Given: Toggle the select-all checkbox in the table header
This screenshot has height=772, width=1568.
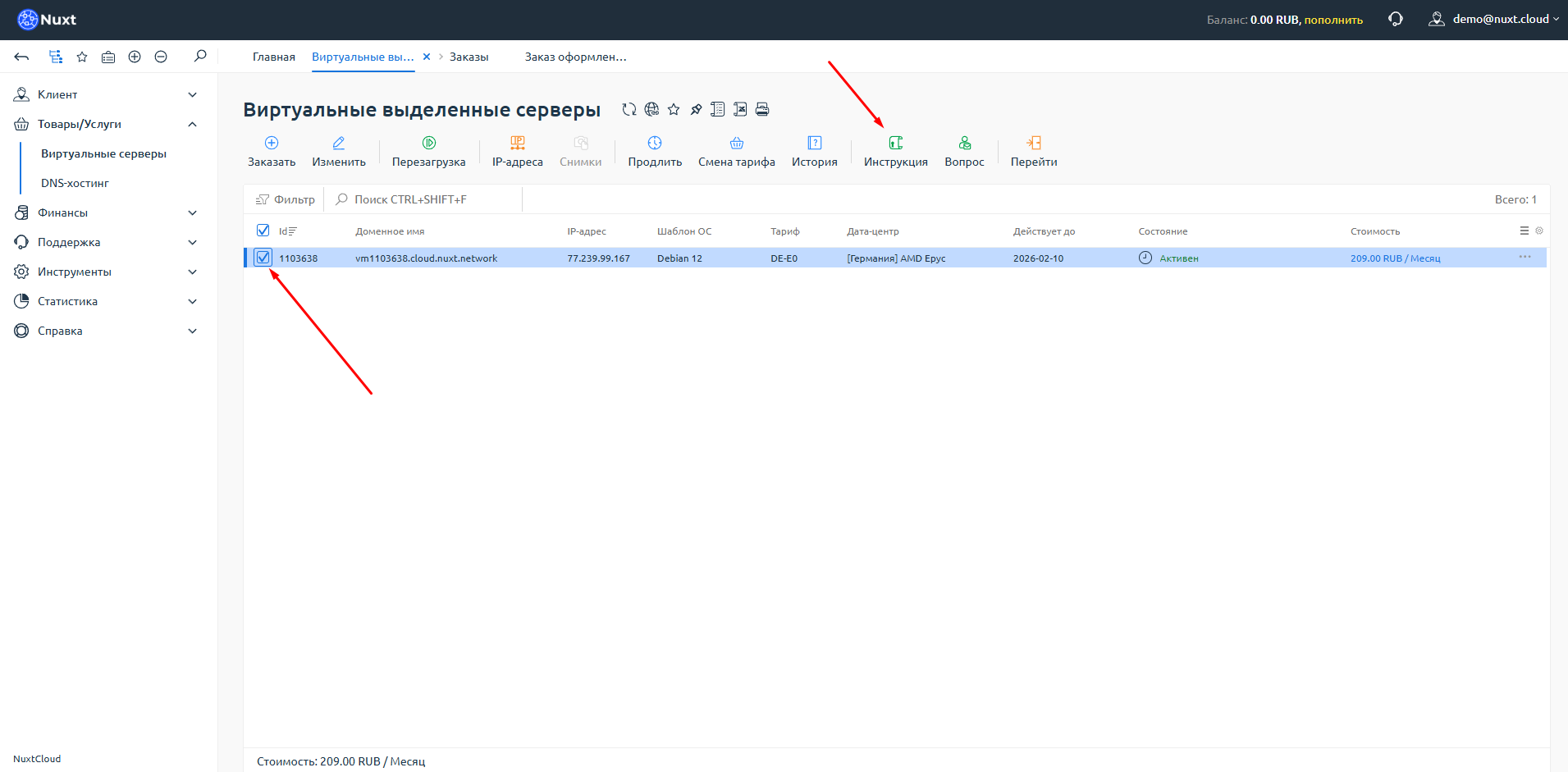Looking at the screenshot, I should point(263,231).
